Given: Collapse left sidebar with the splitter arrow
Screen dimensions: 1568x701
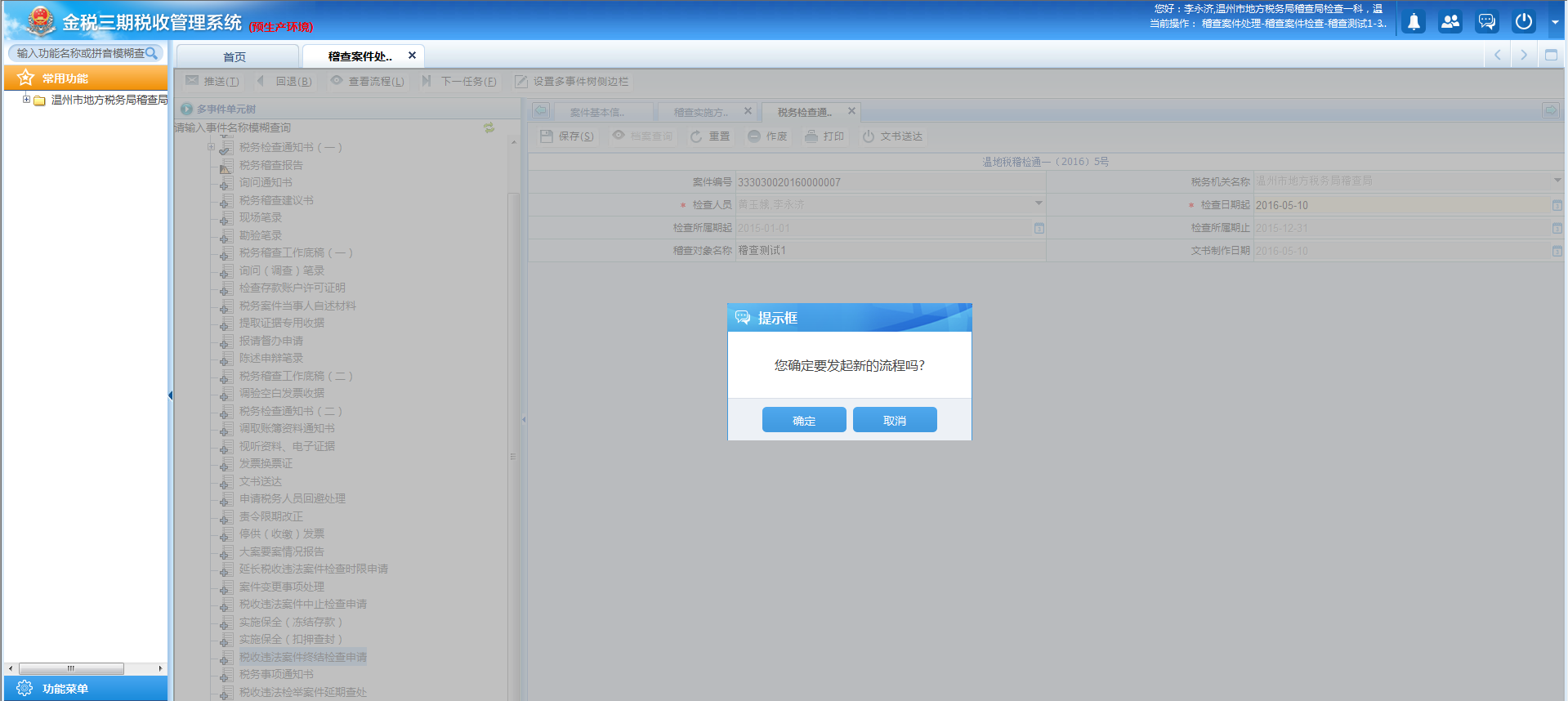Looking at the screenshot, I should click(170, 395).
